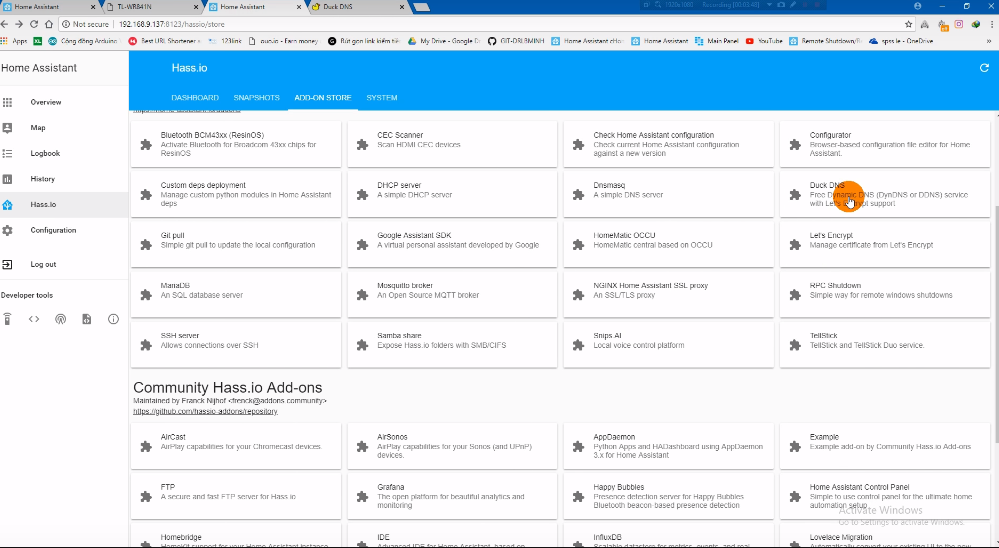The width and height of the screenshot is (999, 548).
Task: Open the Dnsmasq add-on card
Action: pos(668,194)
